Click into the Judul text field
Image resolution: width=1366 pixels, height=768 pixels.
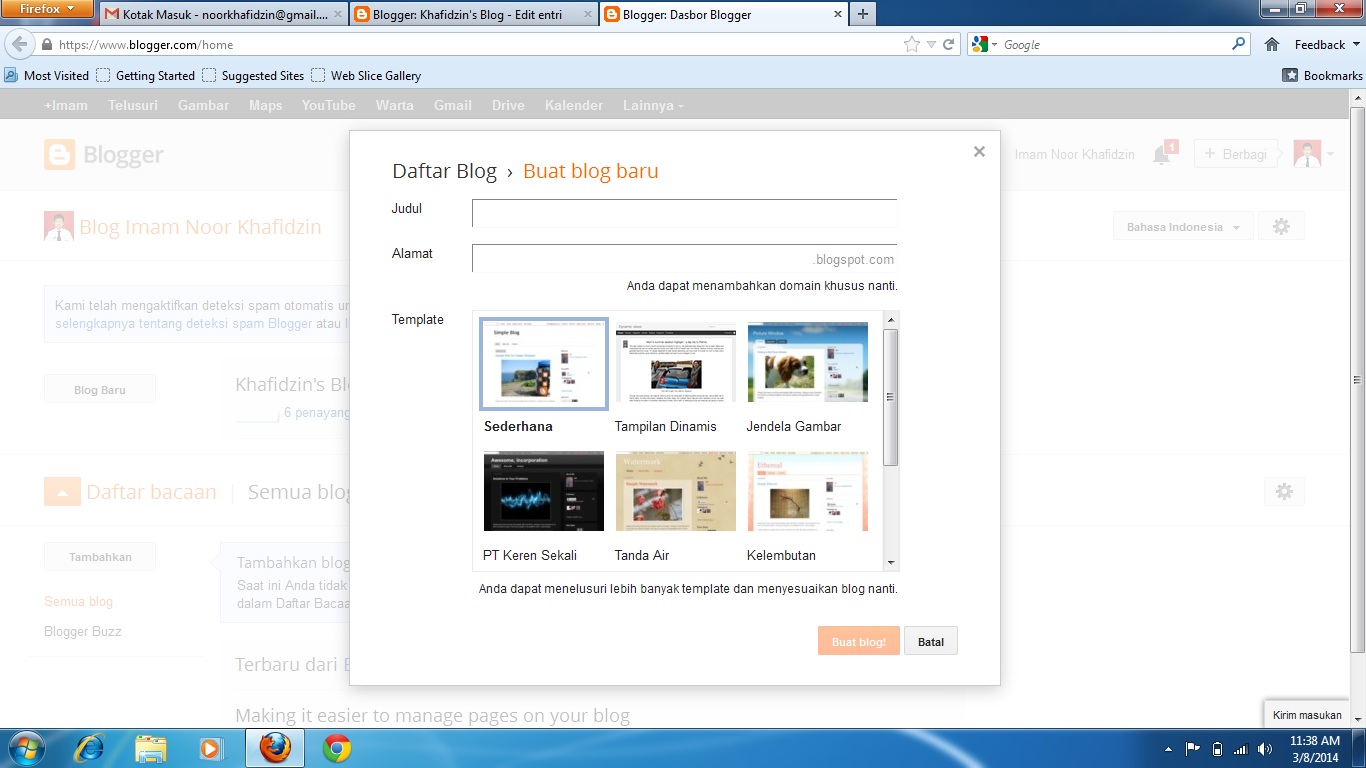(684, 213)
